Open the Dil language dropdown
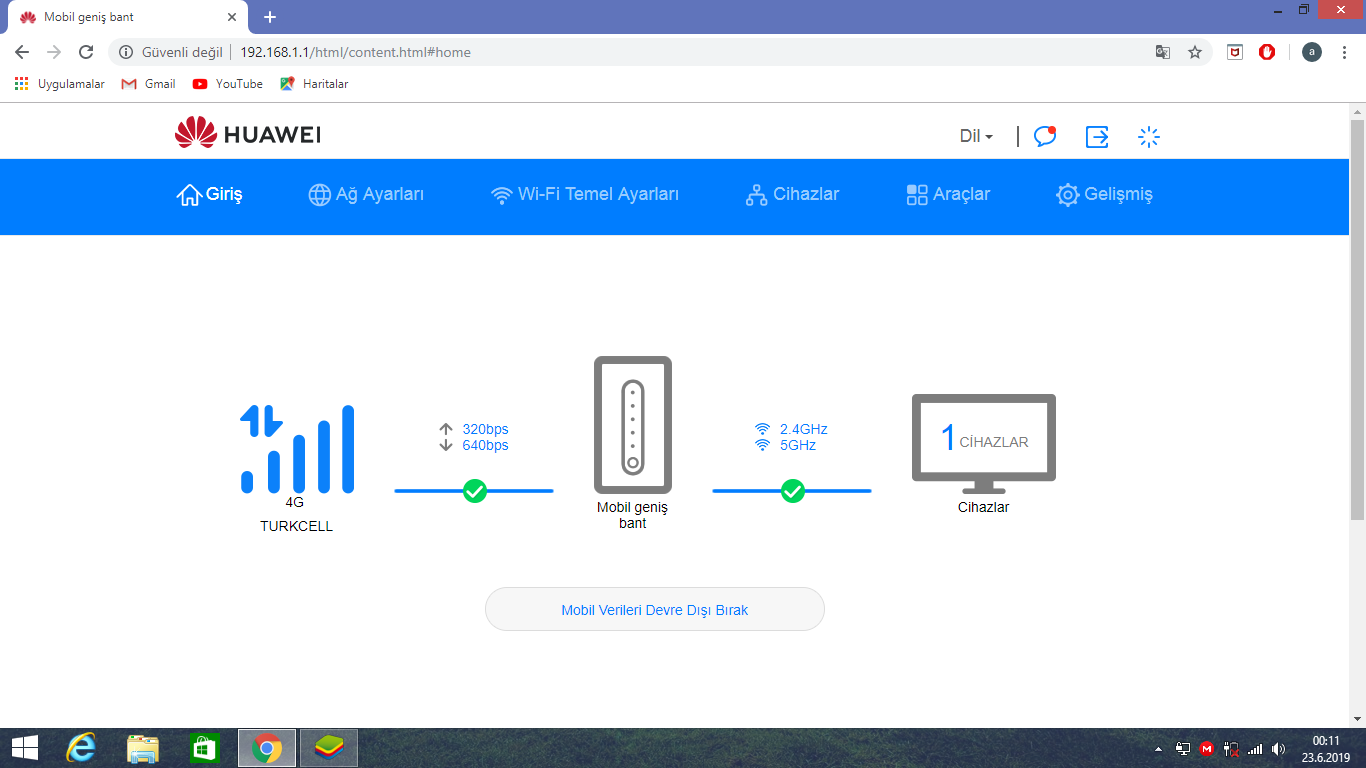The height and width of the screenshot is (768, 1366). (x=976, y=136)
